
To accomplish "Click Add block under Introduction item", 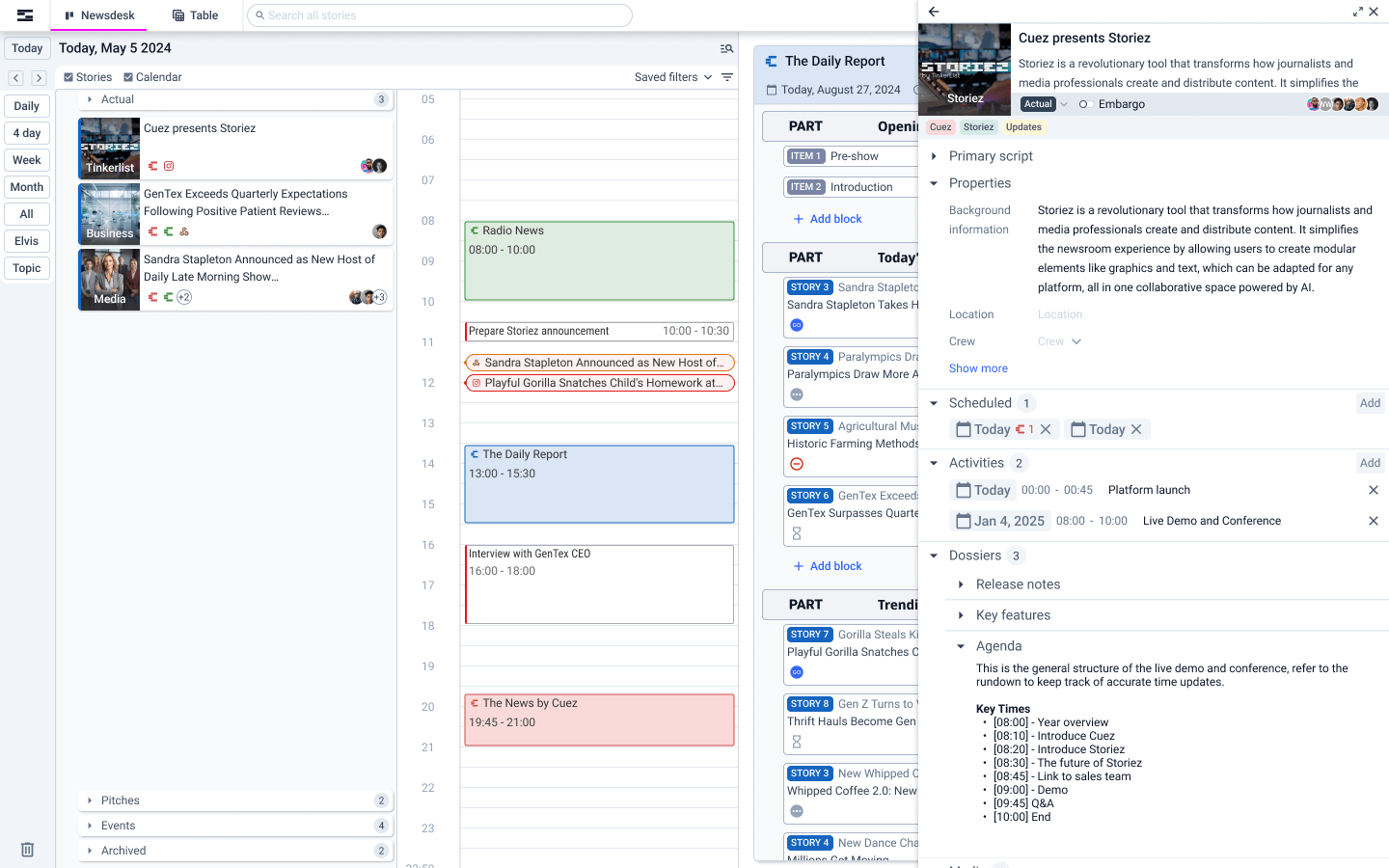I will click(x=827, y=219).
